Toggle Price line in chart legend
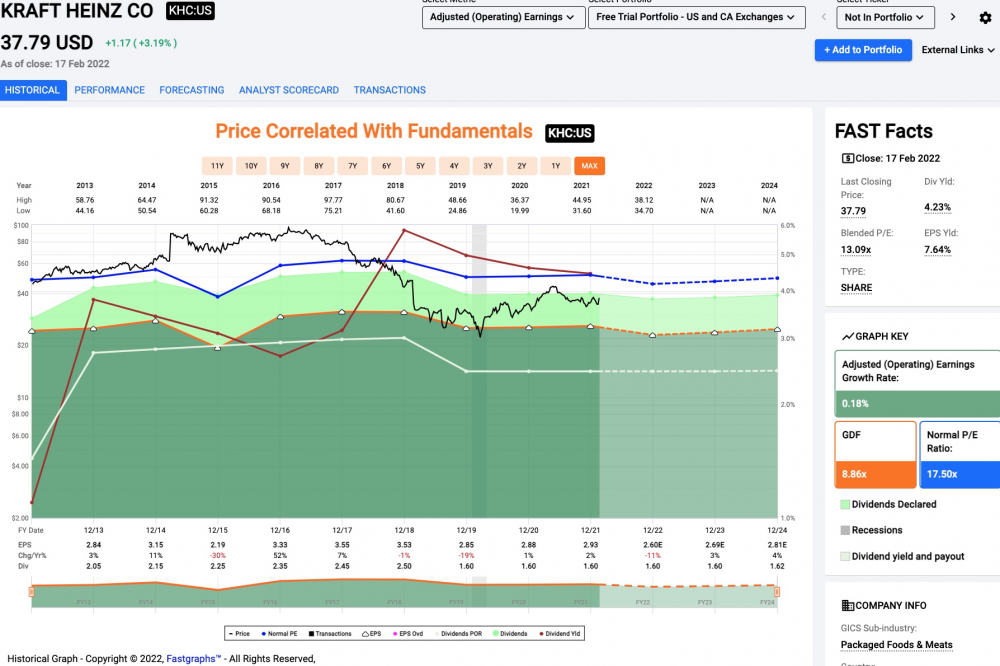This screenshot has height=666, width=1000. click(239, 633)
